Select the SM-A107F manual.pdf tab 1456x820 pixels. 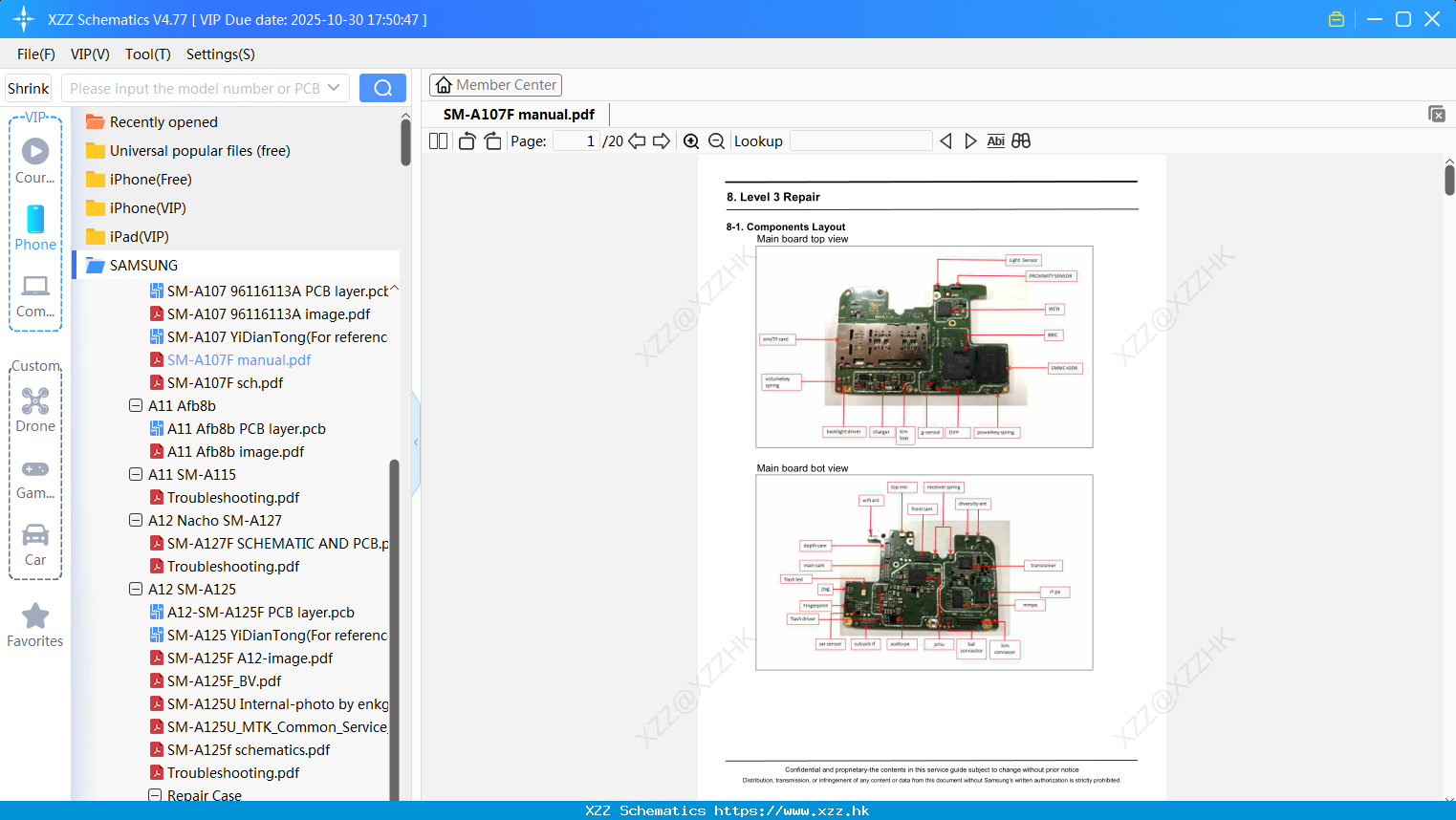click(x=518, y=114)
